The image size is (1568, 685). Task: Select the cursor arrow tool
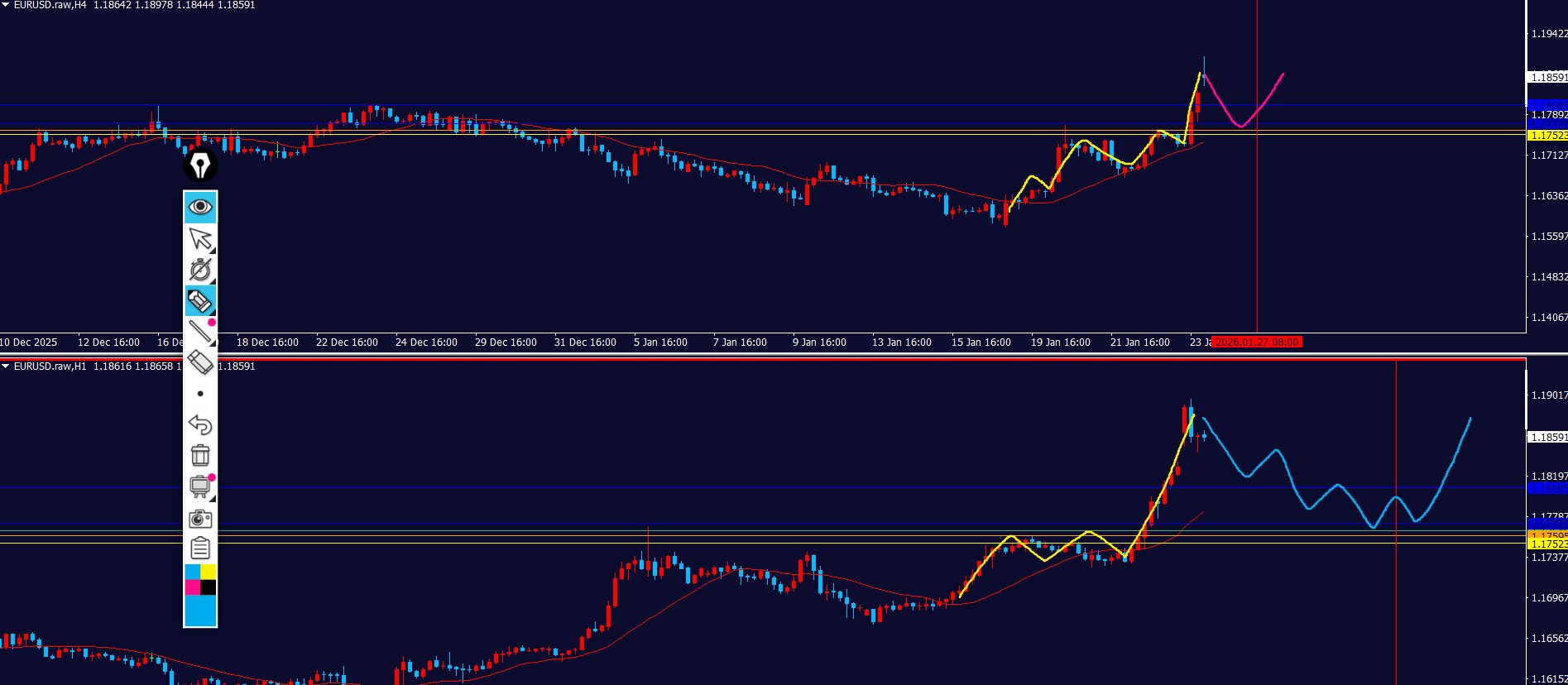coord(200,238)
